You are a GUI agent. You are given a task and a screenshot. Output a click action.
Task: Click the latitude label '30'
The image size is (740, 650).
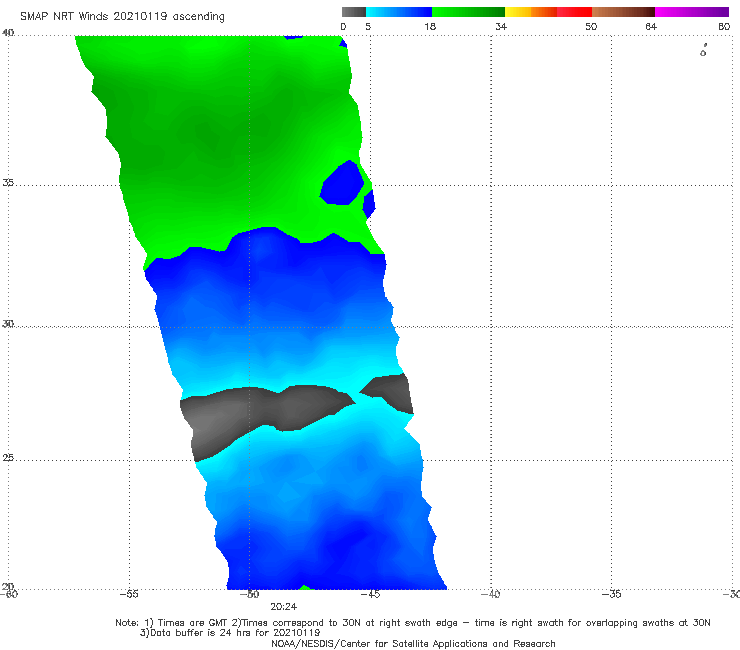8,324
